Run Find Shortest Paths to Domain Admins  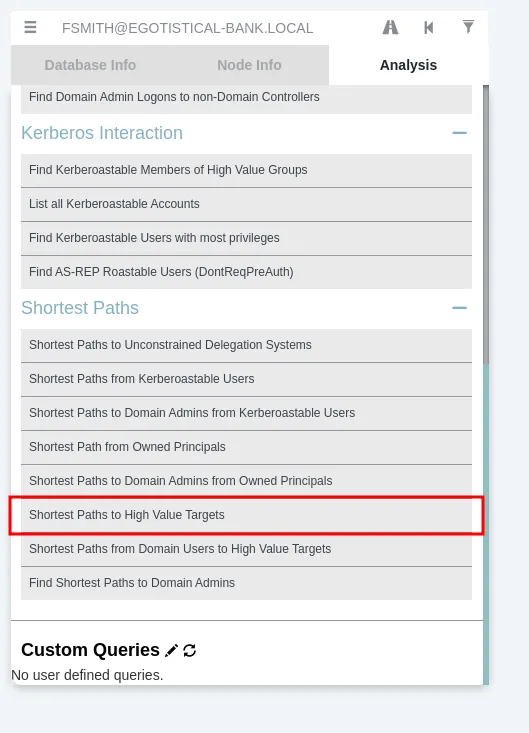246,583
